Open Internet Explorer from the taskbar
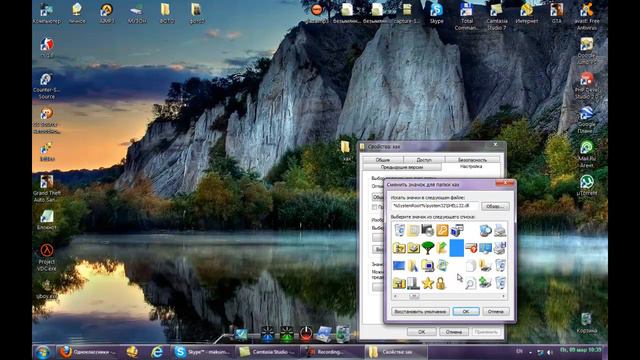 click(x=157, y=352)
